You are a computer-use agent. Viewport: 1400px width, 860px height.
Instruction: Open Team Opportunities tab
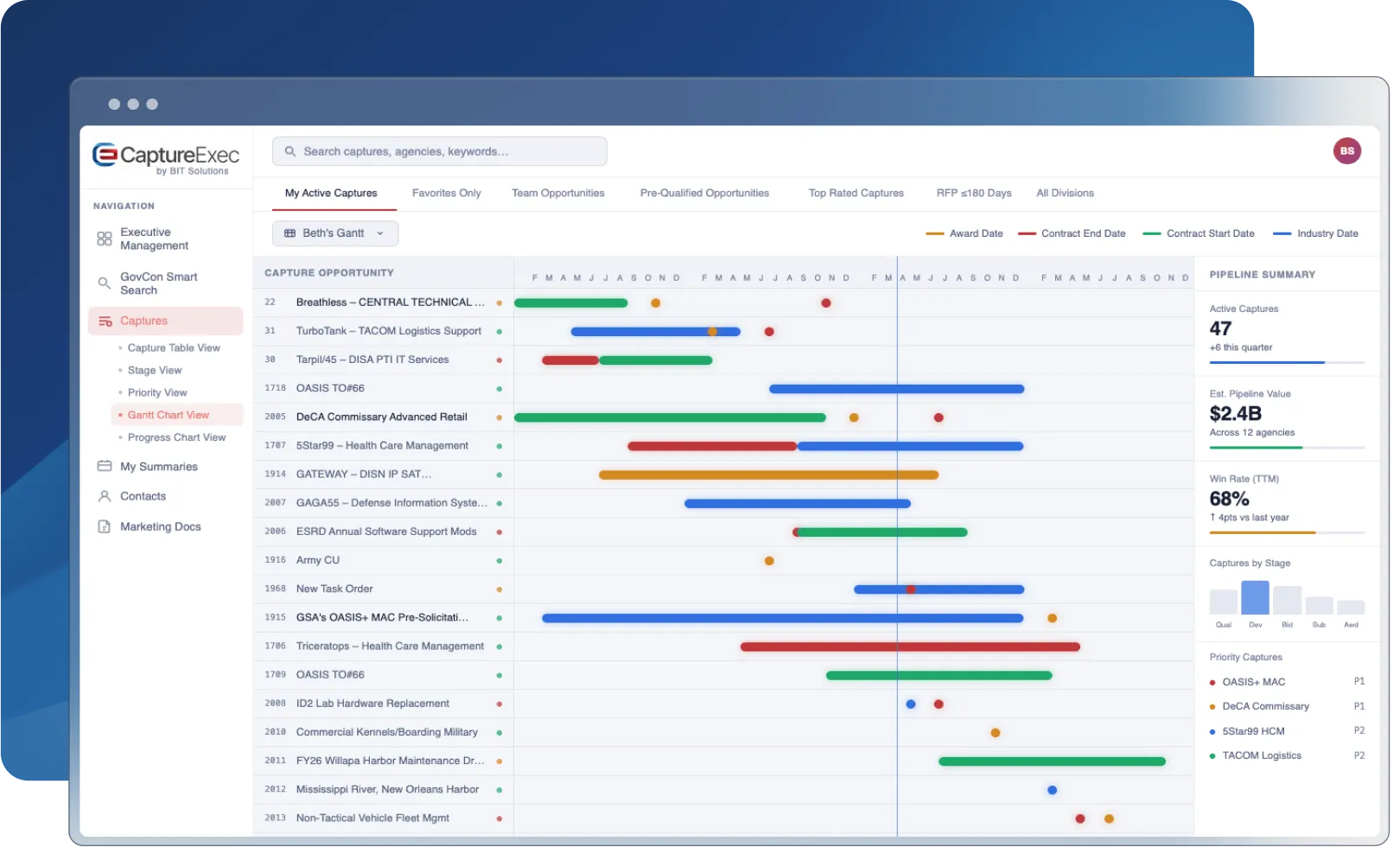click(558, 194)
